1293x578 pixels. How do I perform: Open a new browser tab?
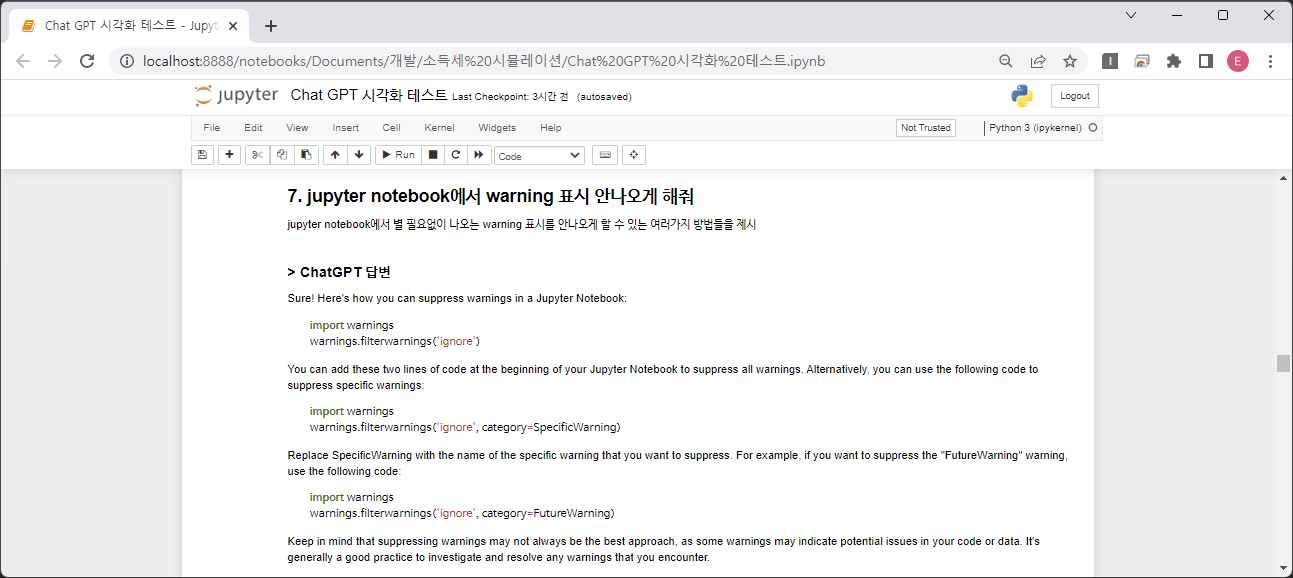pyautogui.click(x=270, y=26)
